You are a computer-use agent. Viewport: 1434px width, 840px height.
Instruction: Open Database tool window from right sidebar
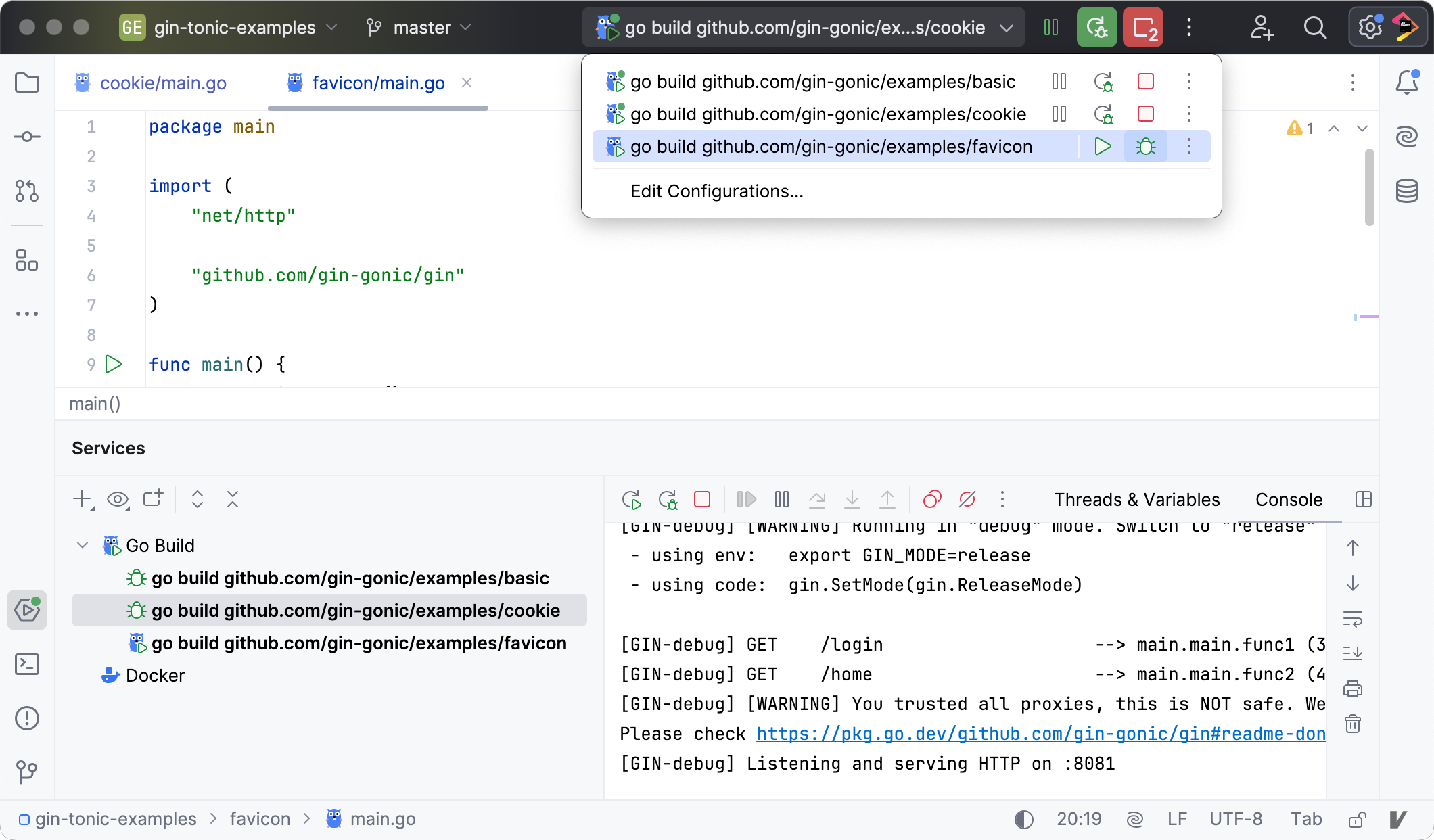pos(1406,191)
